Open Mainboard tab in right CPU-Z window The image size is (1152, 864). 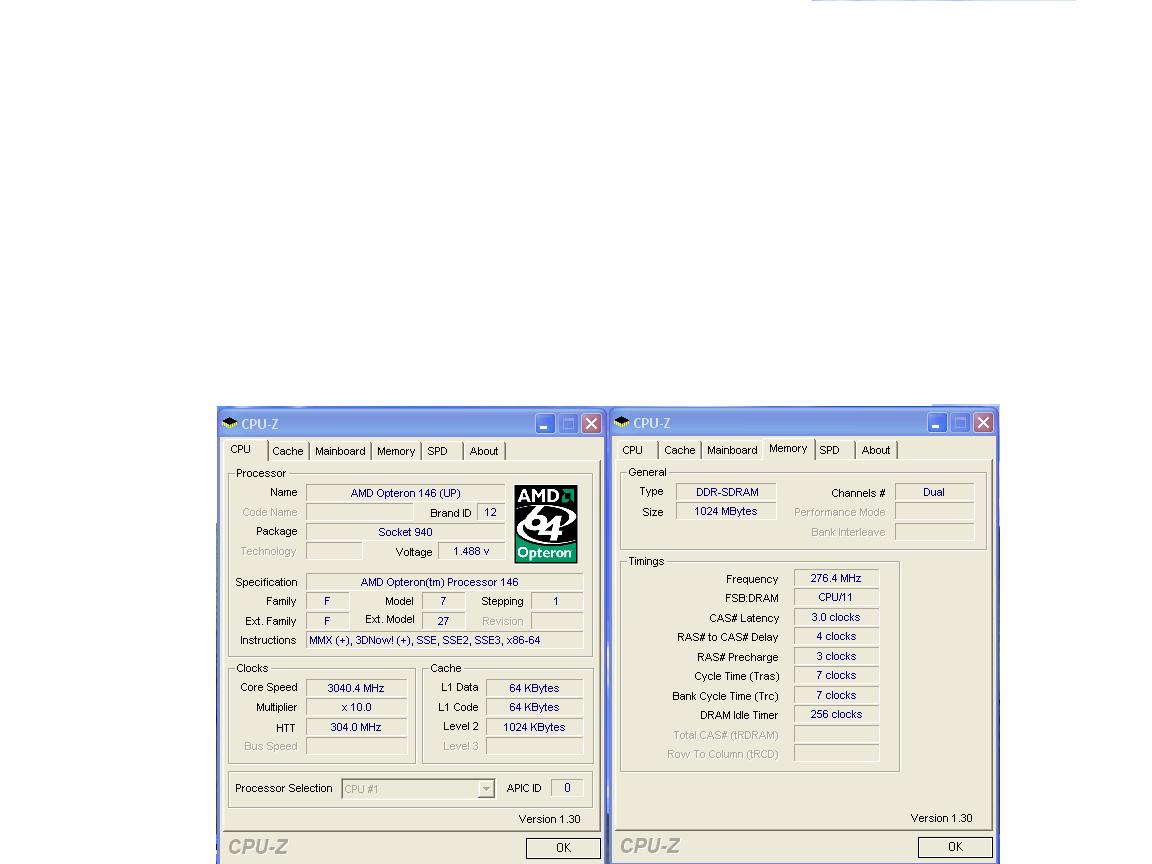pos(732,450)
